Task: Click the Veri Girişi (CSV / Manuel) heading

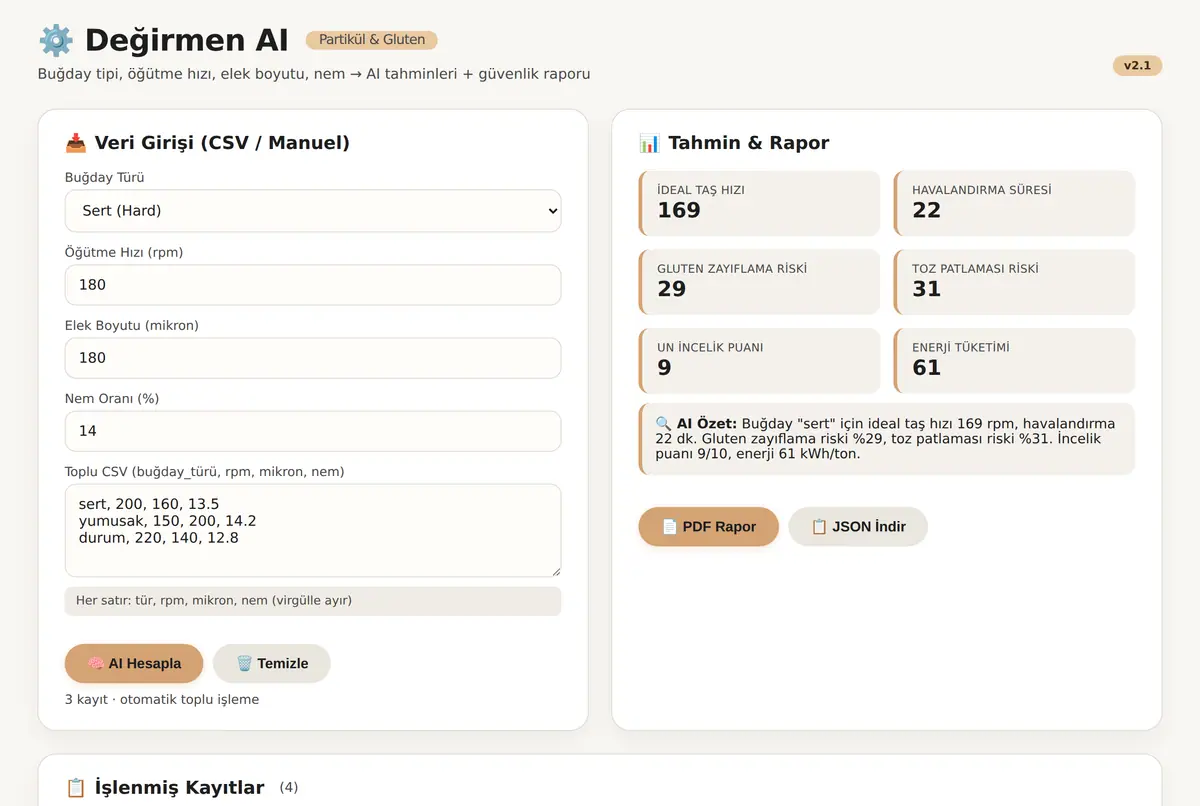Action: tap(222, 143)
